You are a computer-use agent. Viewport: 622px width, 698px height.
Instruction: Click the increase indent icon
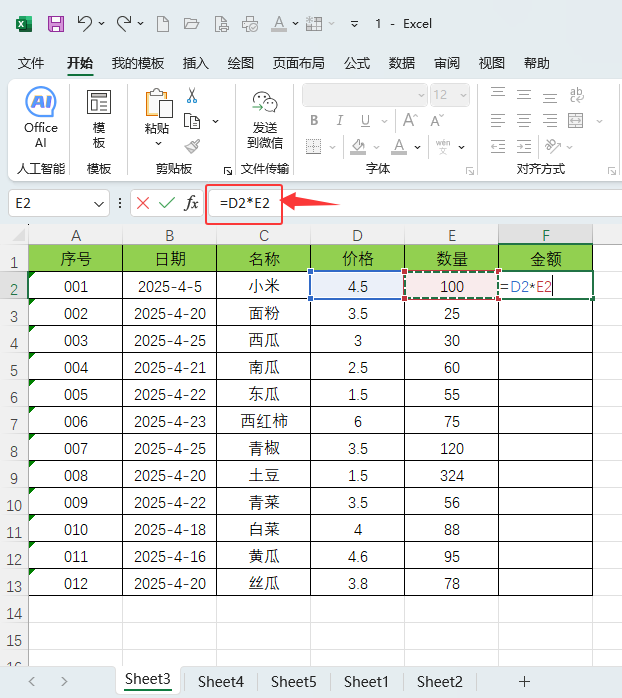pos(524,146)
